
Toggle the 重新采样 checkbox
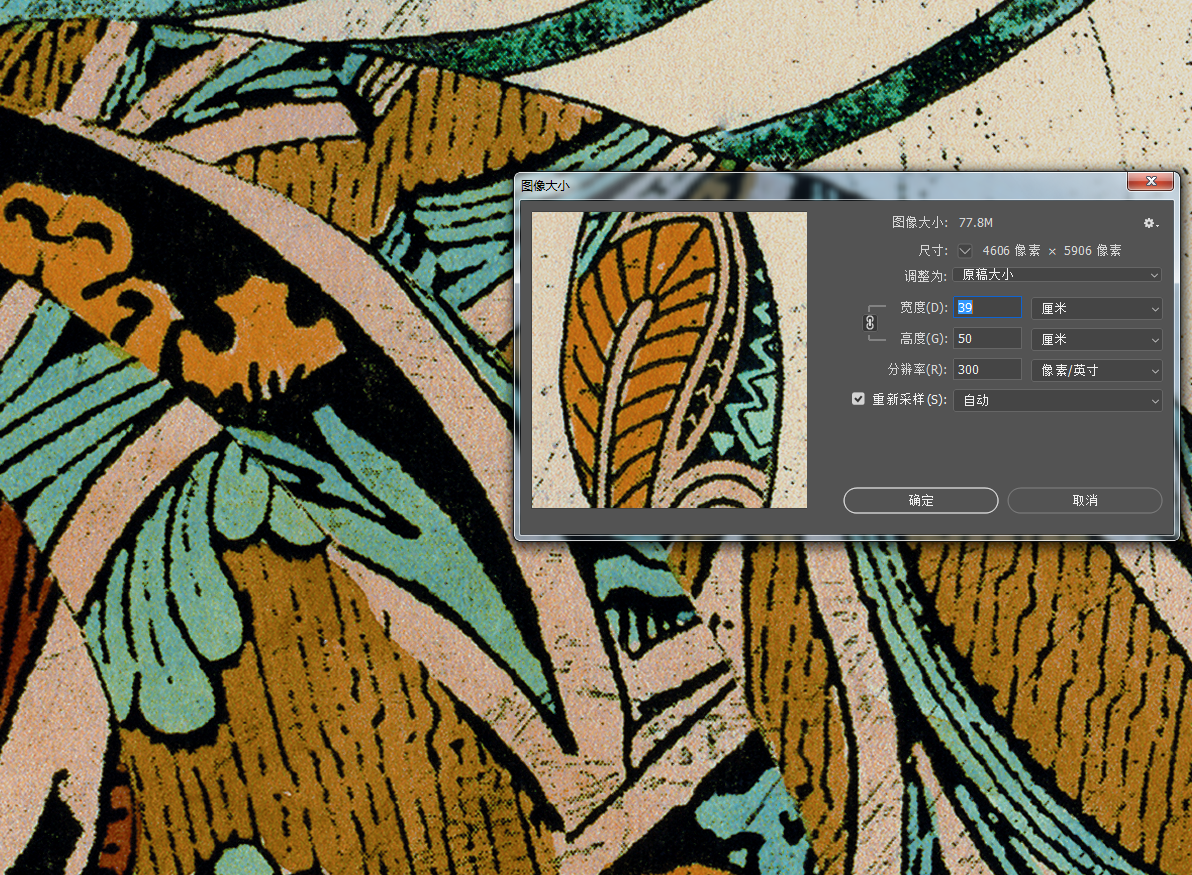858,399
